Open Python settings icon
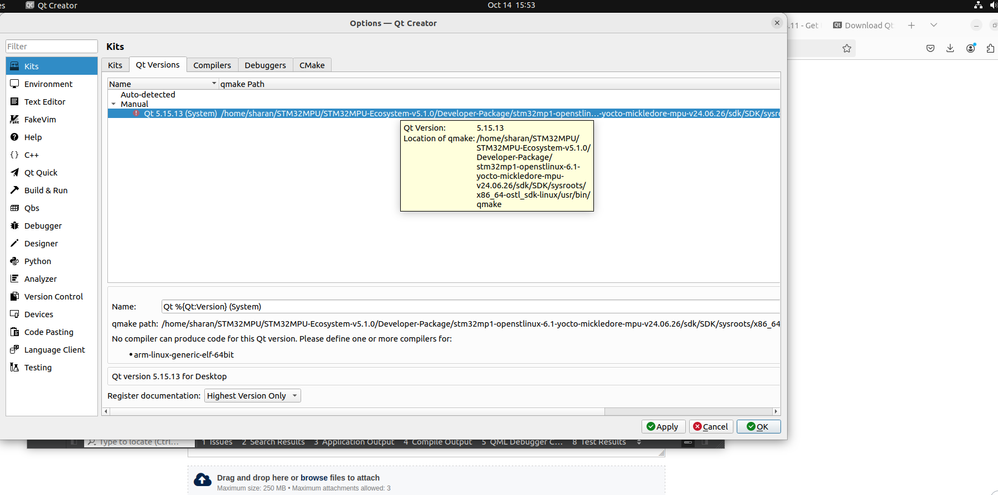 pyautogui.click(x=15, y=261)
